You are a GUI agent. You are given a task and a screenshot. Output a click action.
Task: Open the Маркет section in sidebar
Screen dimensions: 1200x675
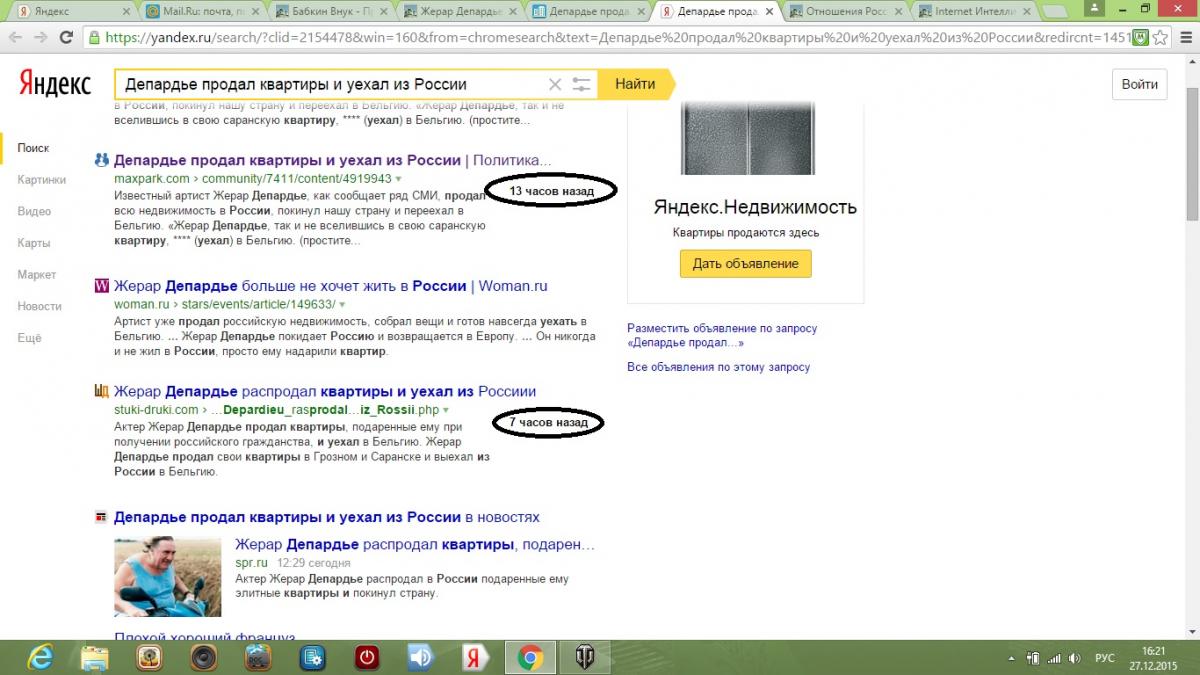click(x=37, y=275)
